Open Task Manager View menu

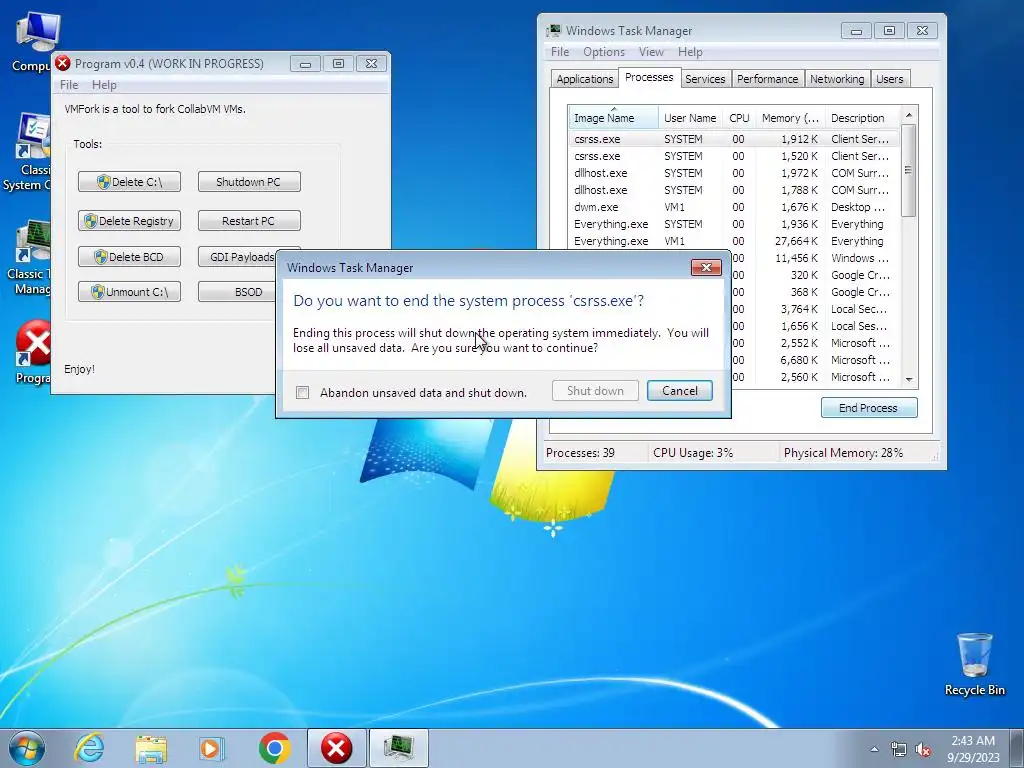[651, 52]
